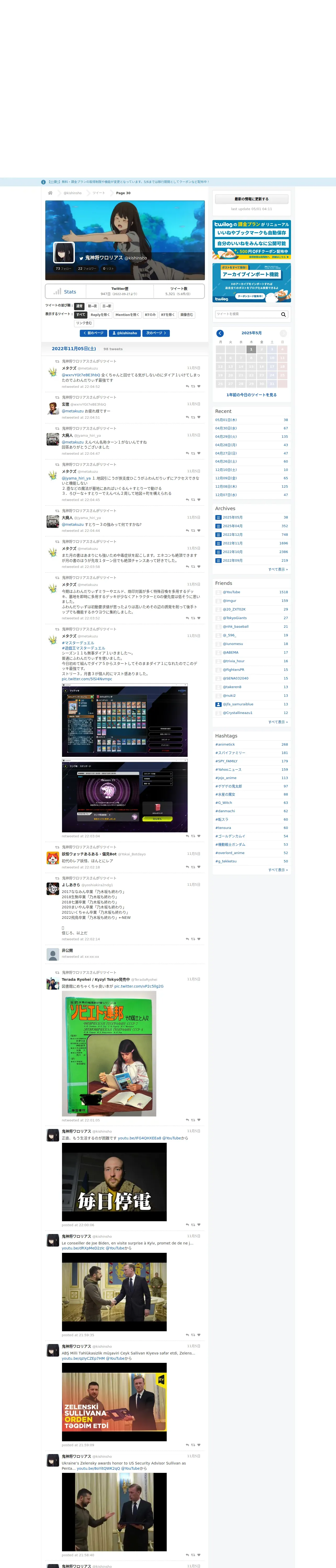Select Mentionを除く display filter
The image size is (336, 1568).
tap(127, 315)
